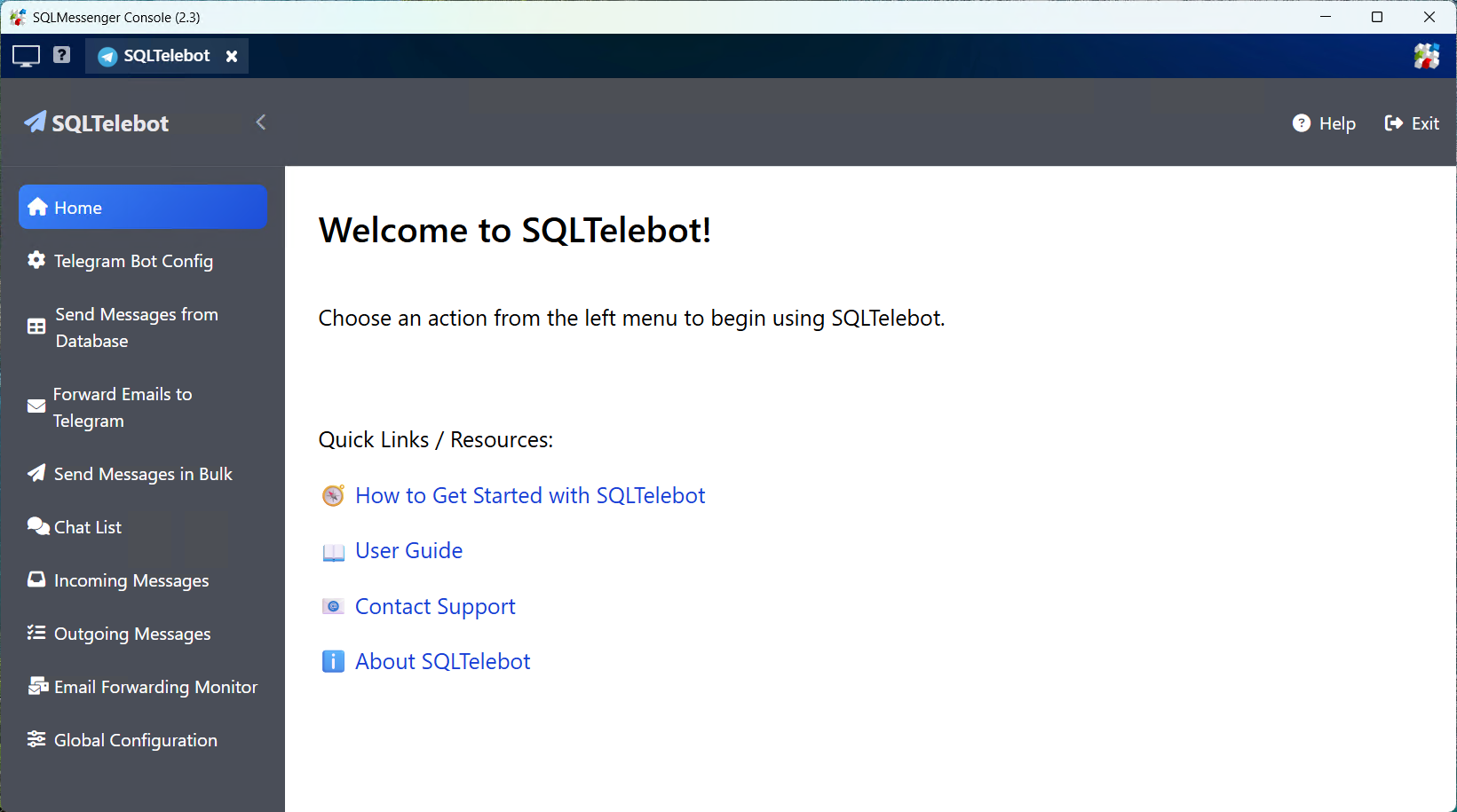
Task: Click the monitor icon in the top toolbar
Action: pos(25,55)
